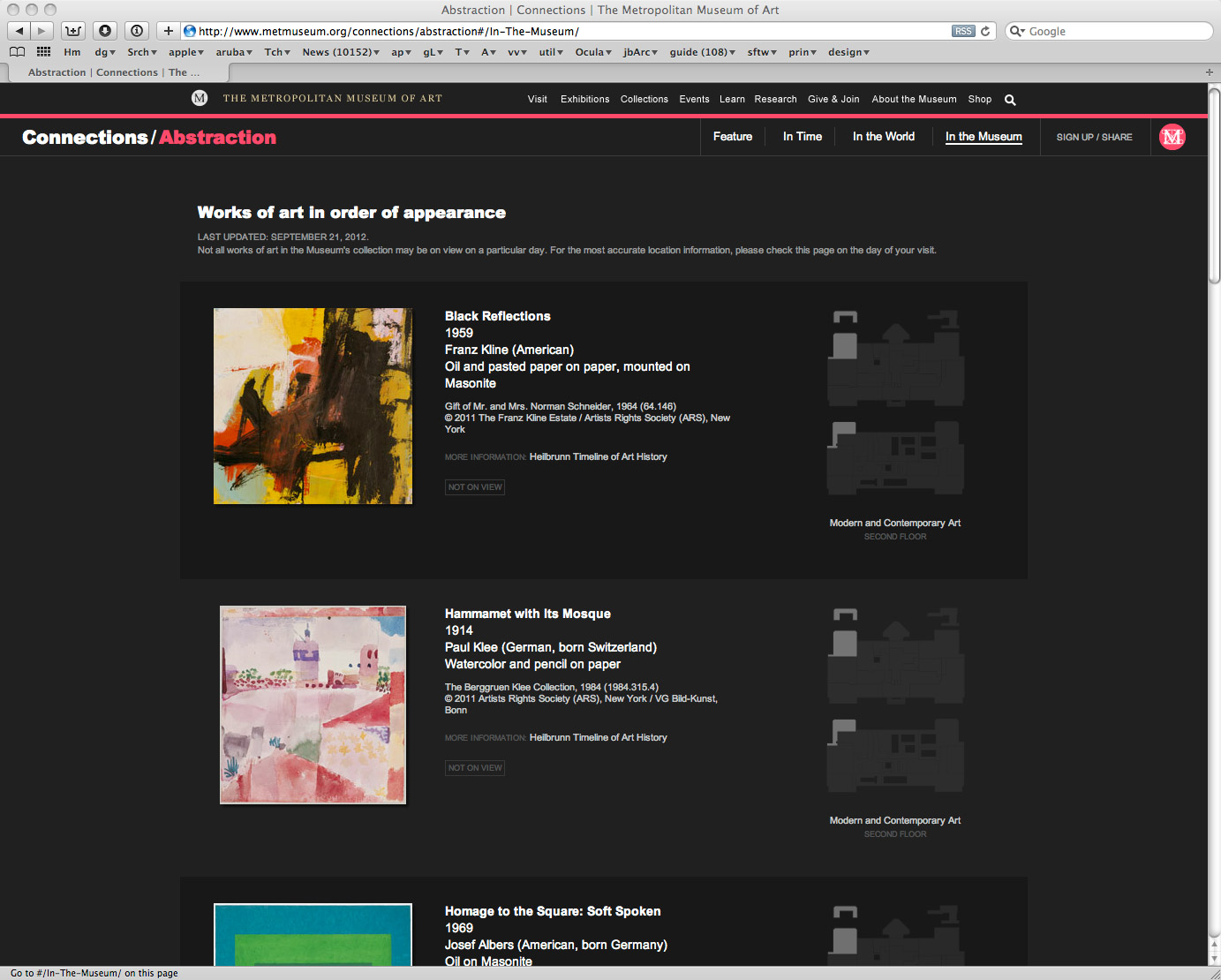Click the Homage to the Square thumbnail
Screen dimensions: 1221x980
(x=313, y=934)
